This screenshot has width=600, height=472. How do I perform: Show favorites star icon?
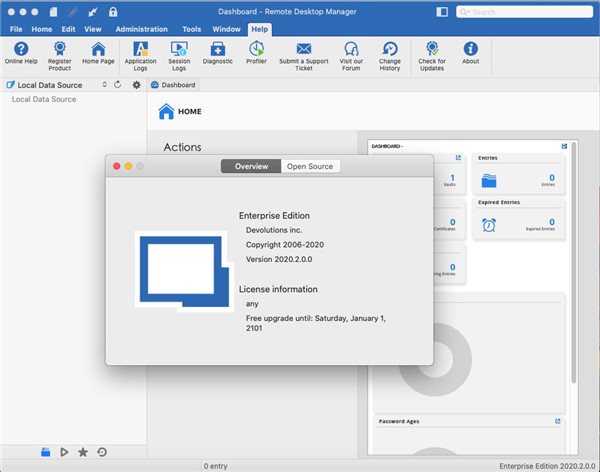pos(83,452)
